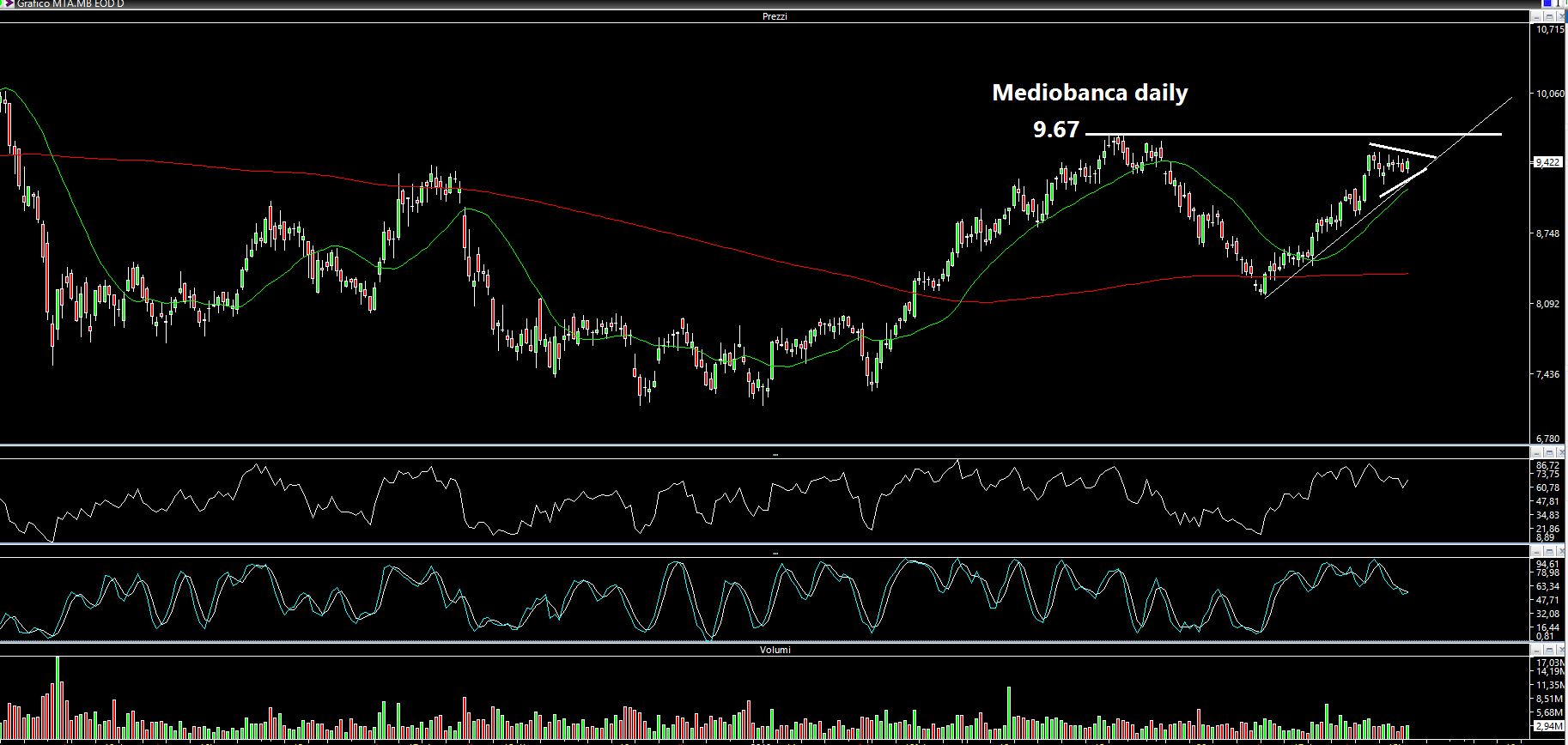
Task: Close the Prezzi price panel
Action: click(1561, 16)
